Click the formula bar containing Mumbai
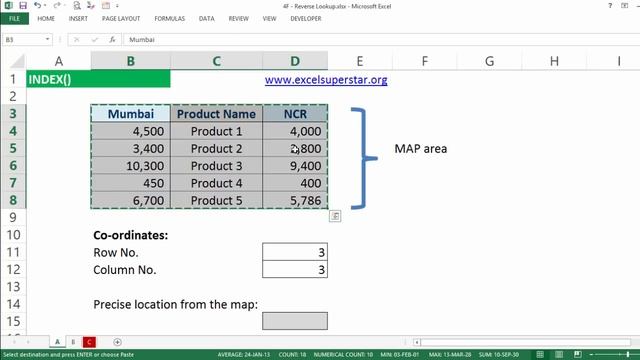 tap(382, 40)
